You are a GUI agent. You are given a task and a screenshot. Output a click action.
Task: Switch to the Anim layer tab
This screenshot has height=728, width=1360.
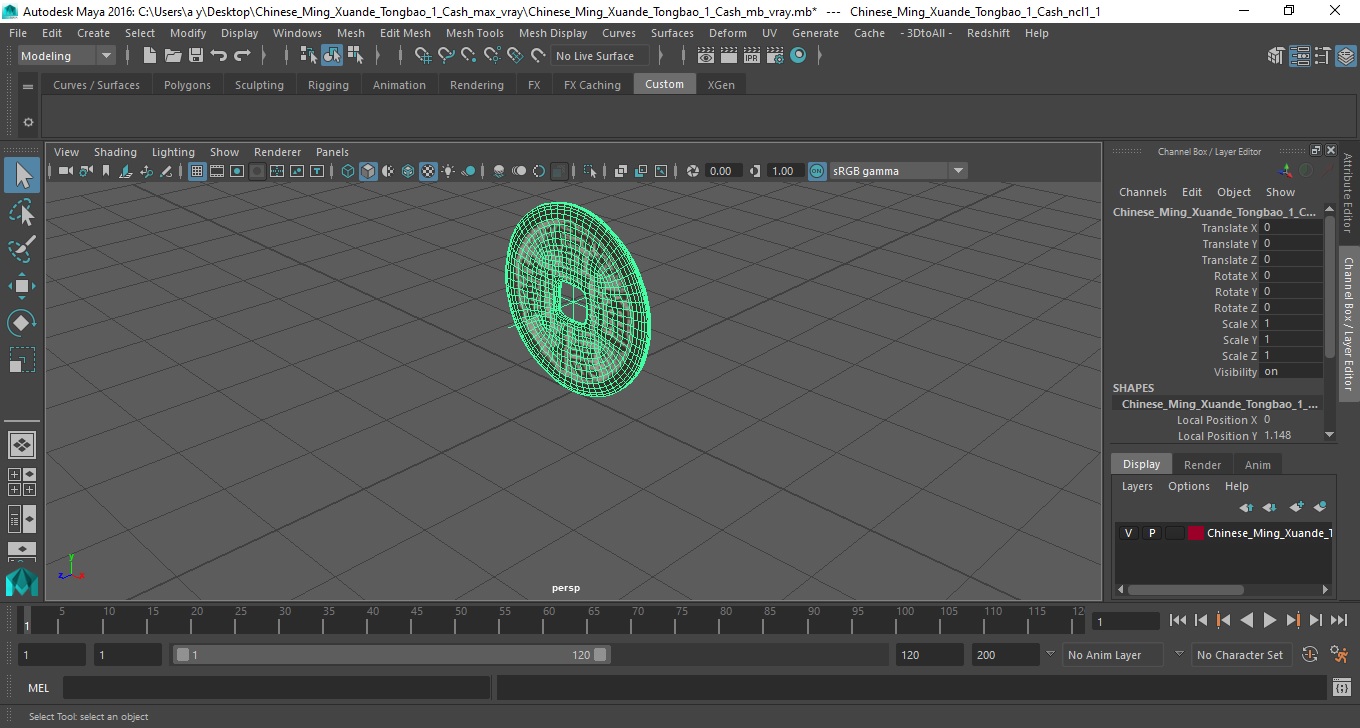(1257, 465)
